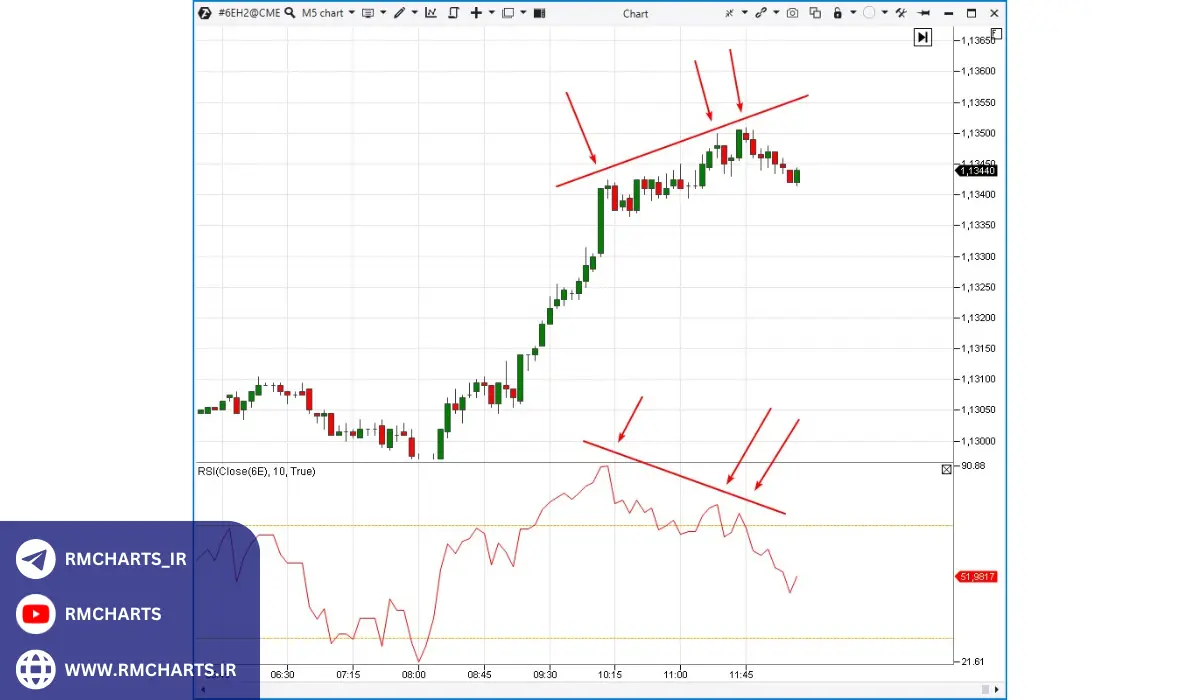Click the #6EH2@CME instrument name
Viewport: 1200px width, 700px height.
click(248, 13)
